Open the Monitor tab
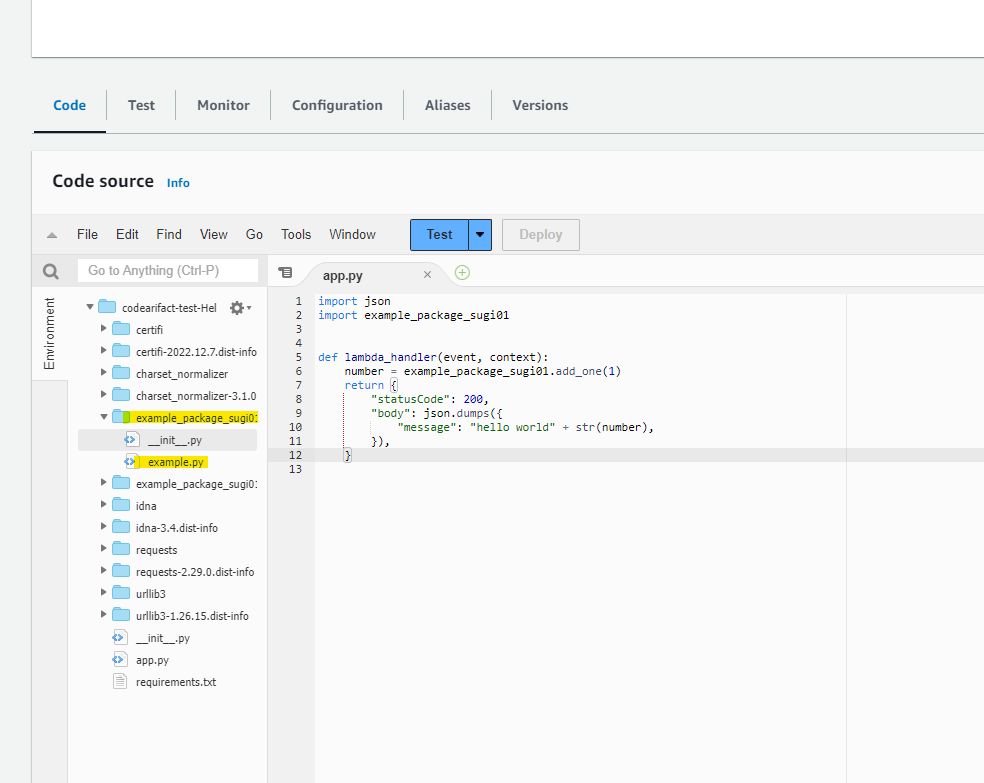The height and width of the screenshot is (783, 984). (223, 105)
